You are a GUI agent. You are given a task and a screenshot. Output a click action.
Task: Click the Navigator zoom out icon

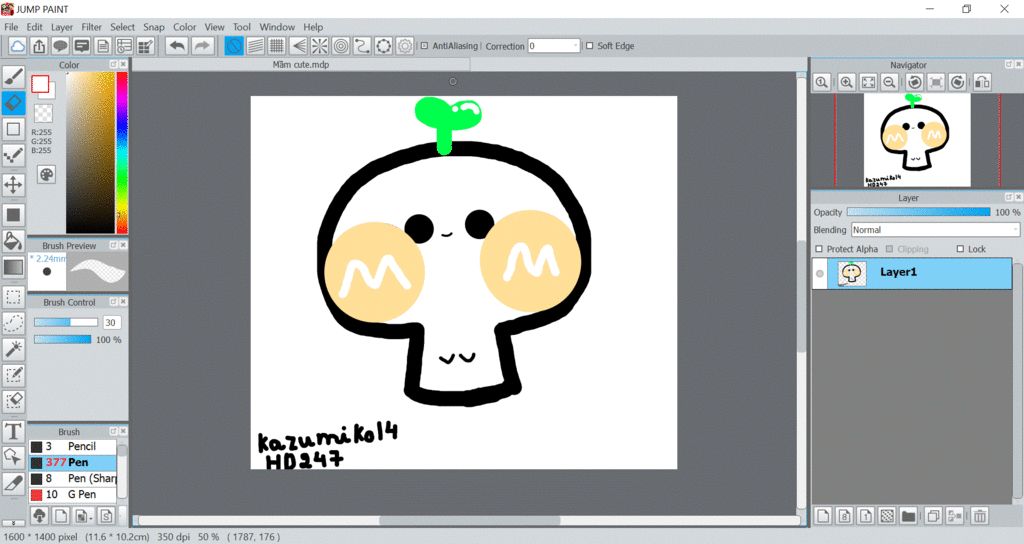click(x=889, y=82)
